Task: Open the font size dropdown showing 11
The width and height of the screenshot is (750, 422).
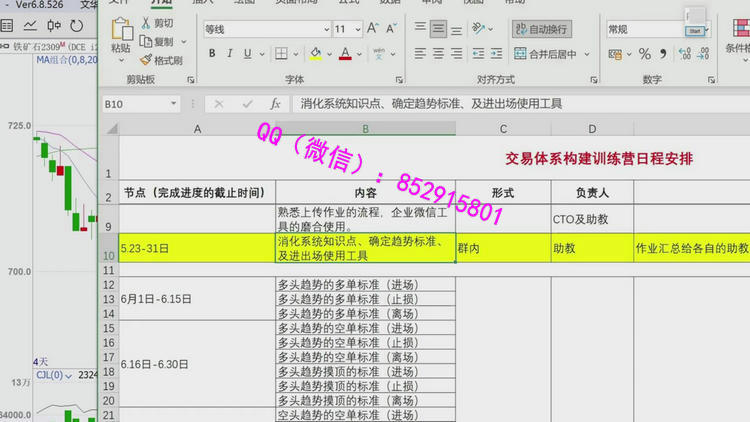Action: 357,30
